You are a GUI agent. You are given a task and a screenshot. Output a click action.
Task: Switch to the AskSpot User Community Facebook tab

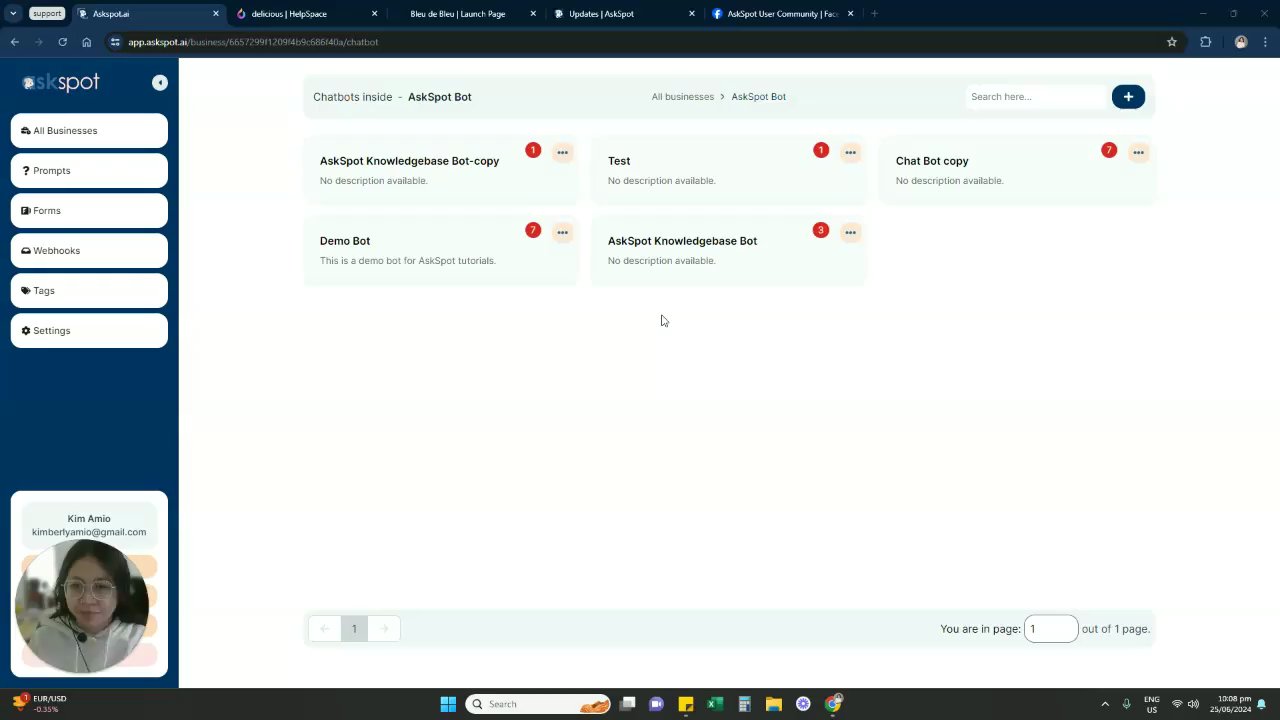[782, 14]
